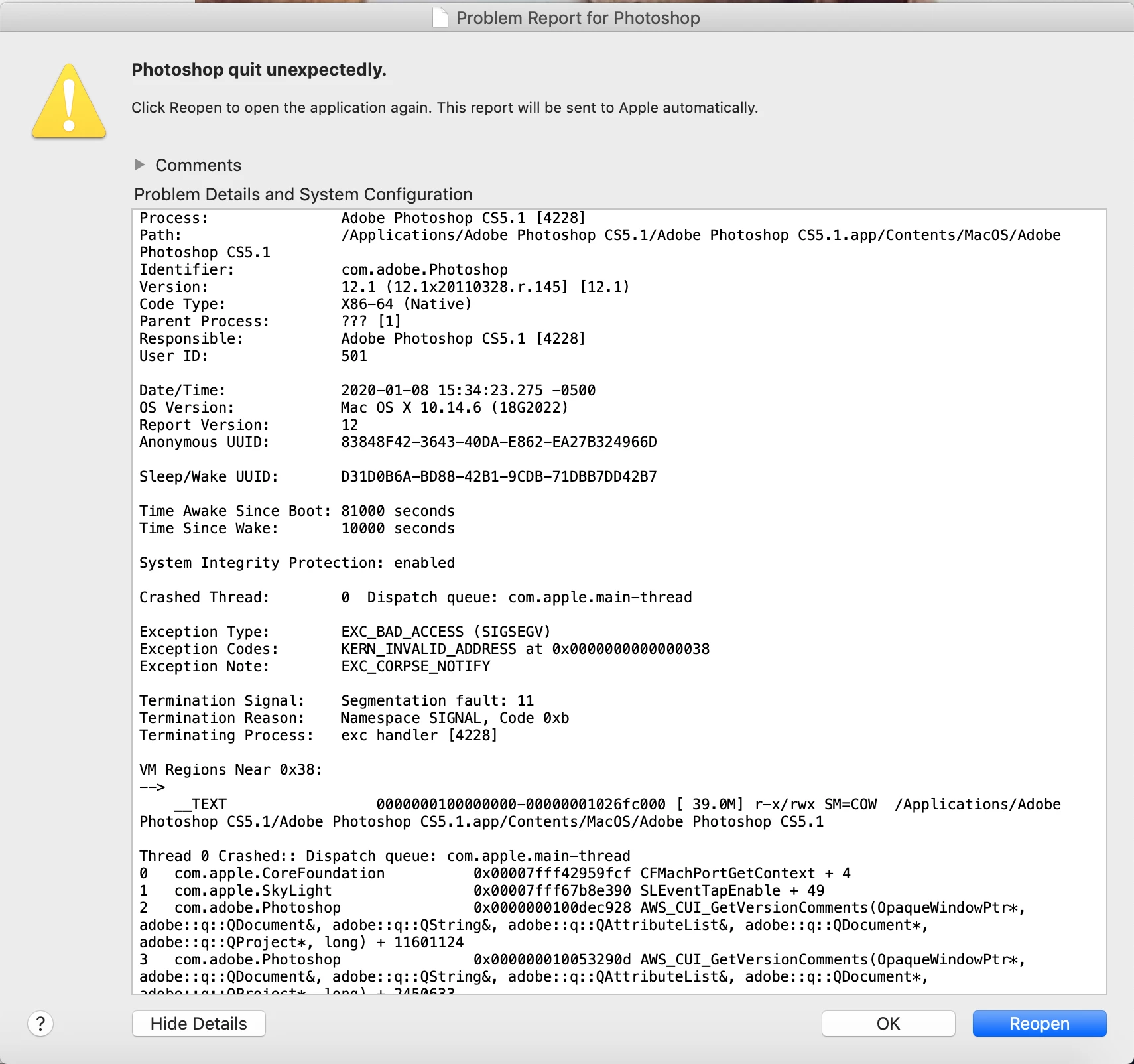1134x1064 pixels.
Task: Click the 'Anonymous UUID' line
Action: [398, 442]
